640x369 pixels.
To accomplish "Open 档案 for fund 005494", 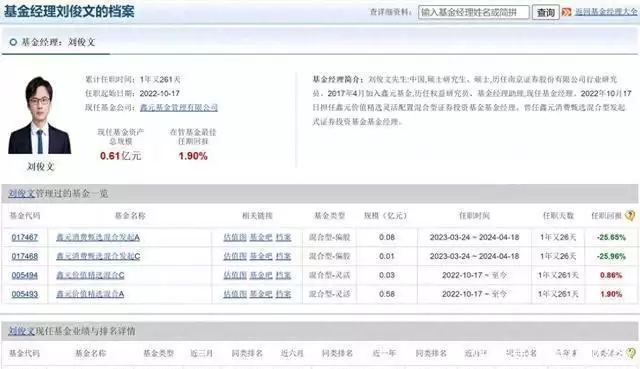I will coord(283,275).
